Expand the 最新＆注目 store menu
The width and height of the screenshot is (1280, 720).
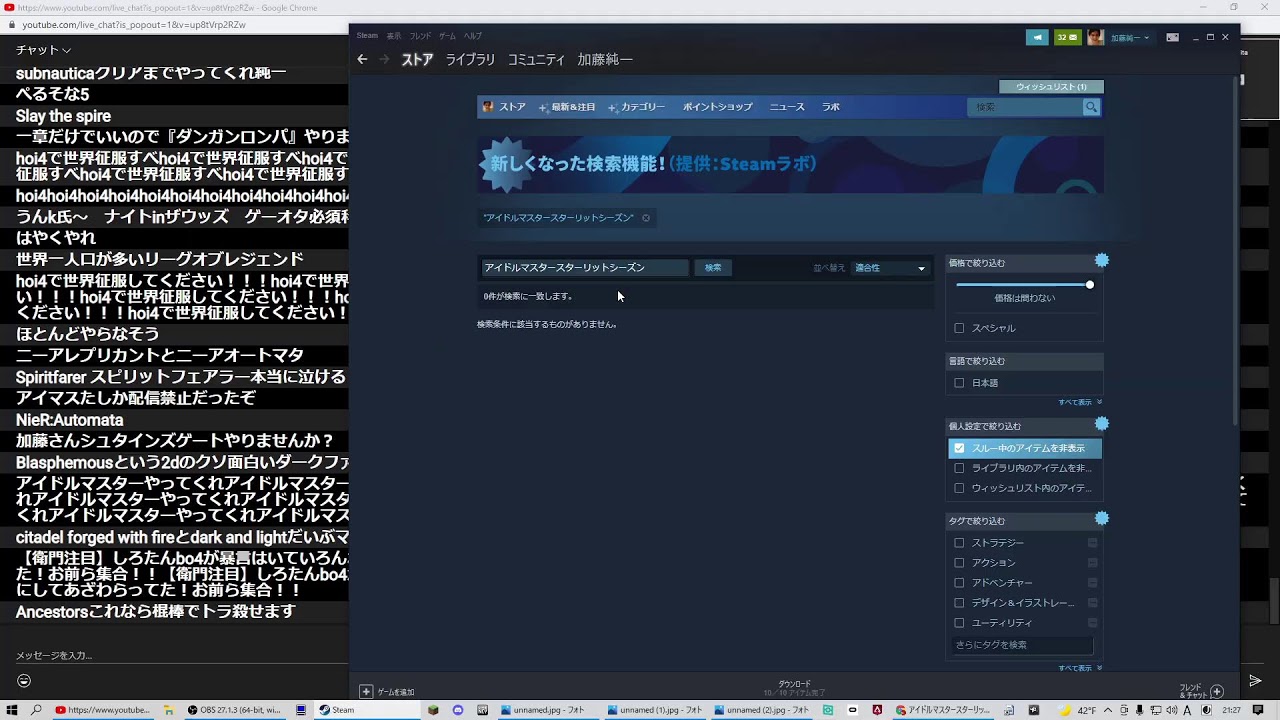(x=567, y=107)
